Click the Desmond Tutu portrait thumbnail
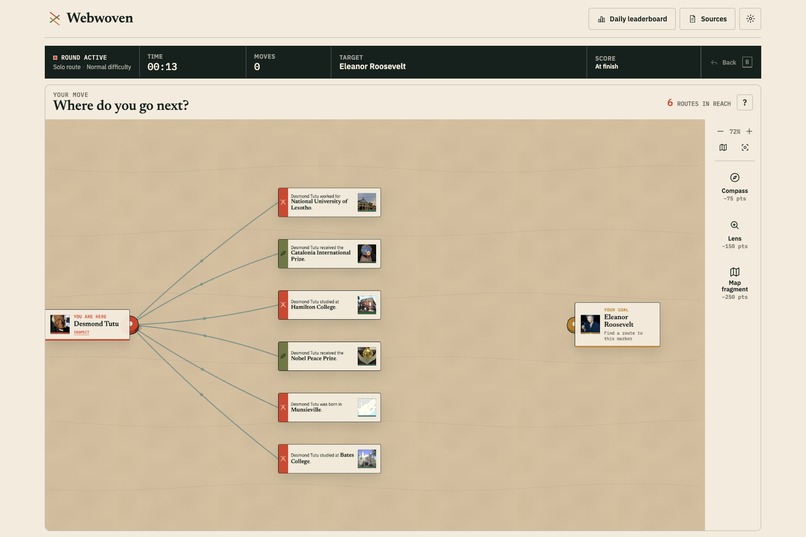 point(60,324)
